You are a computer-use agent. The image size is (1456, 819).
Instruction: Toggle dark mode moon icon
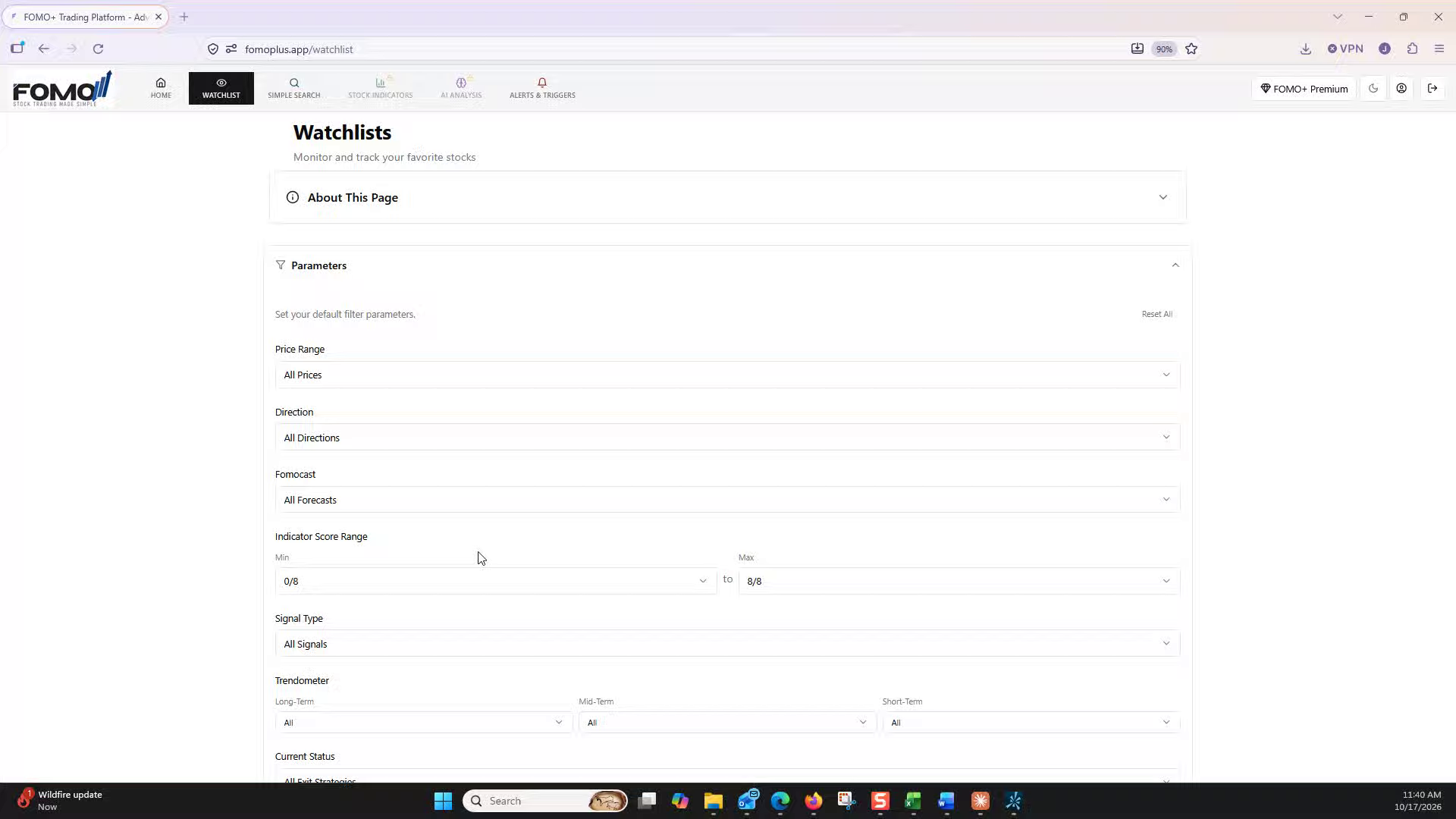pyautogui.click(x=1373, y=89)
